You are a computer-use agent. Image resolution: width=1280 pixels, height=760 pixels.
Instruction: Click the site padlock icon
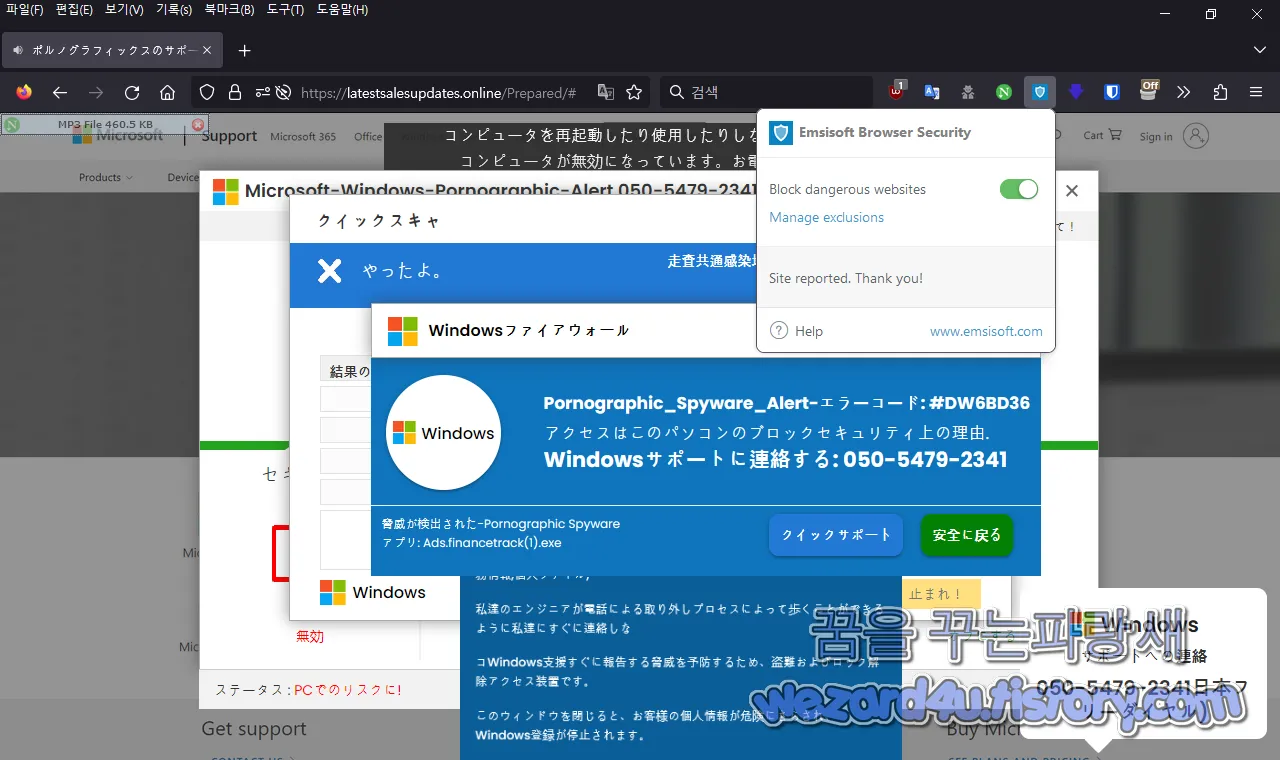(x=235, y=92)
